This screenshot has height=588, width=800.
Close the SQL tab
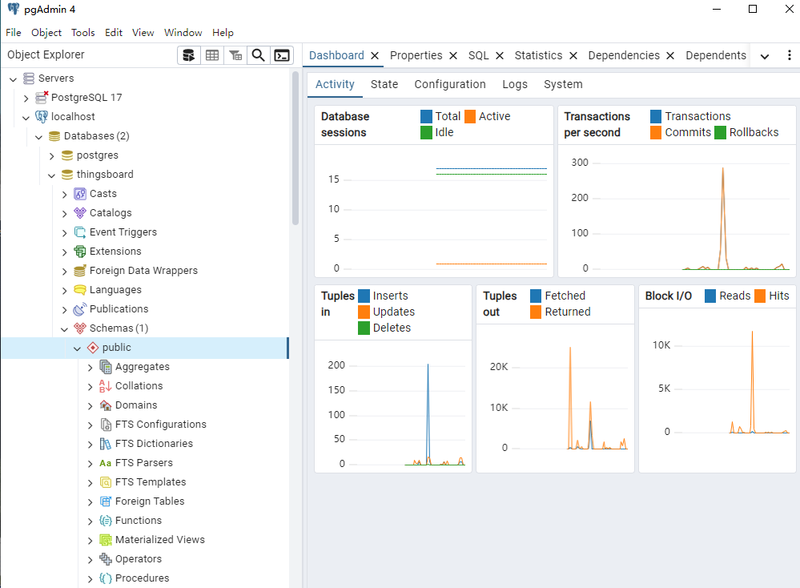pyautogui.click(x=499, y=56)
